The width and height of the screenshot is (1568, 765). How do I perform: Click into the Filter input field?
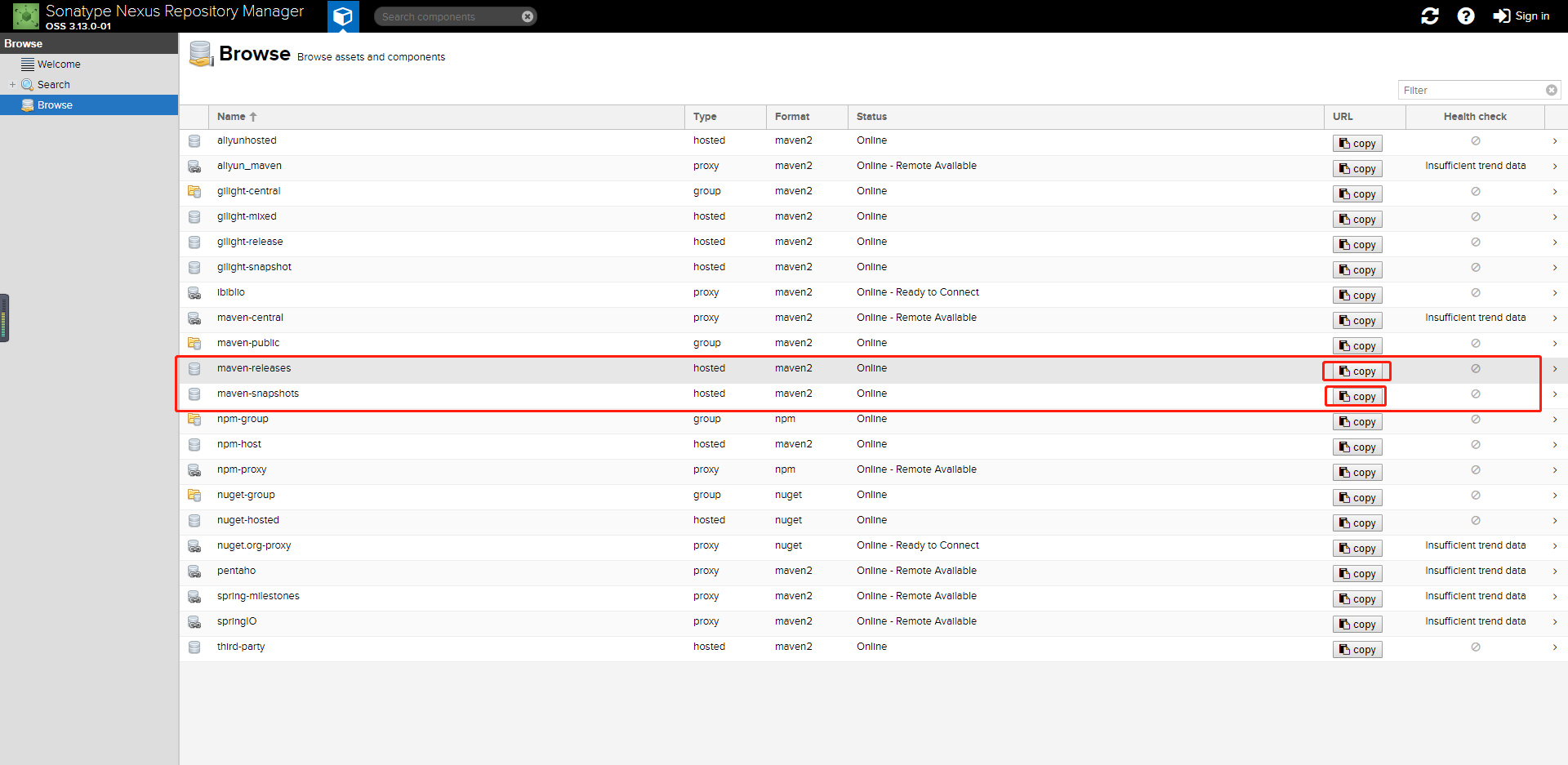click(1471, 91)
